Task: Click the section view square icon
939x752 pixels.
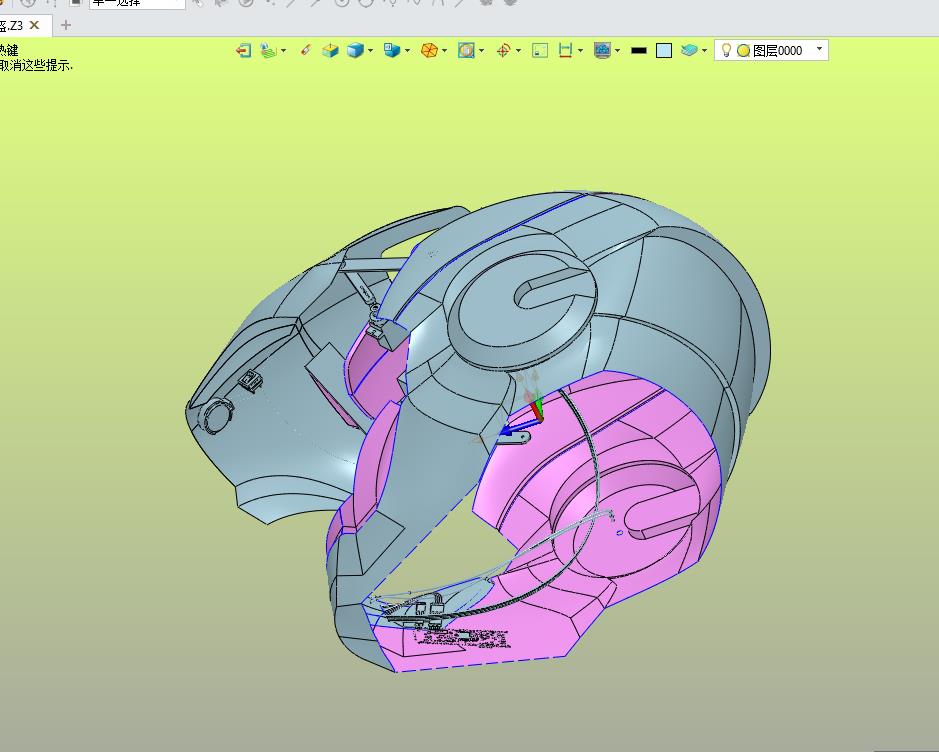Action: (x=466, y=51)
